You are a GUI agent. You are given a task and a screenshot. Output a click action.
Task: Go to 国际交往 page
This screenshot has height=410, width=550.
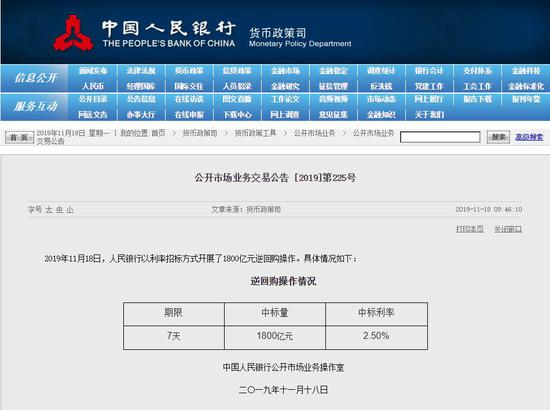189,86
